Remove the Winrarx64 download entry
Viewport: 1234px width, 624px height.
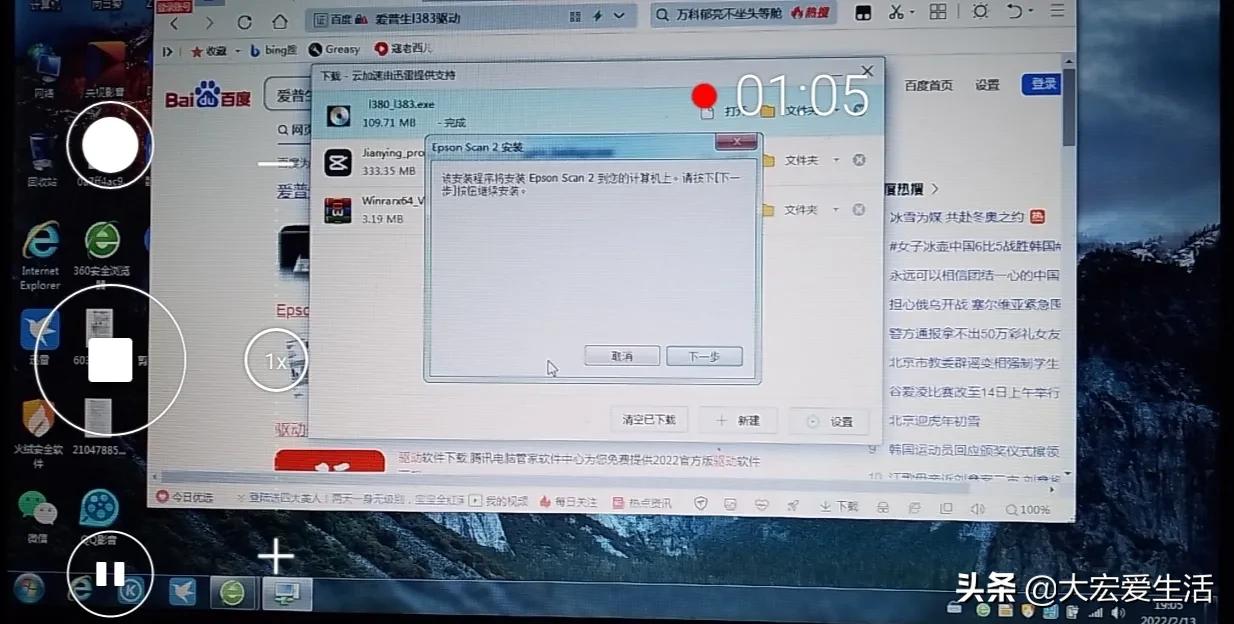[858, 210]
